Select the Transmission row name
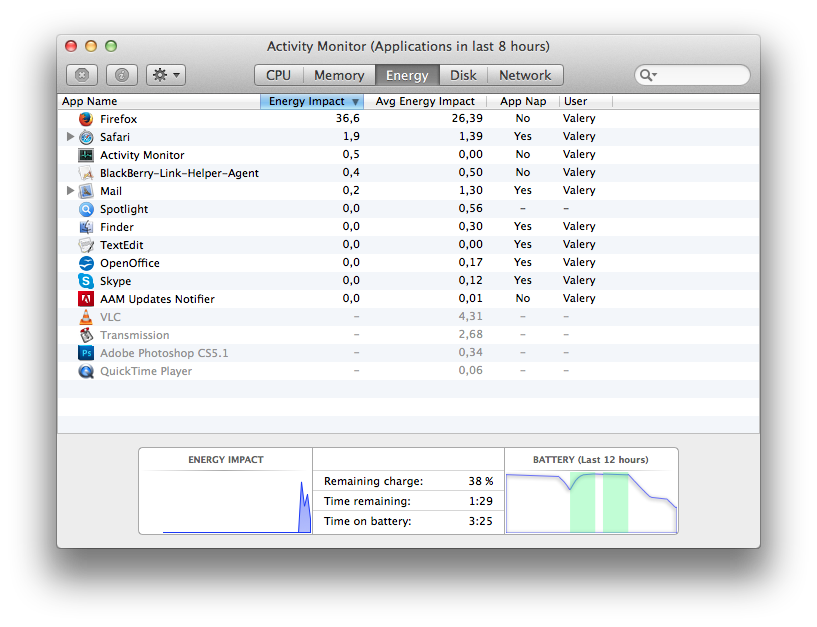 tap(134, 335)
